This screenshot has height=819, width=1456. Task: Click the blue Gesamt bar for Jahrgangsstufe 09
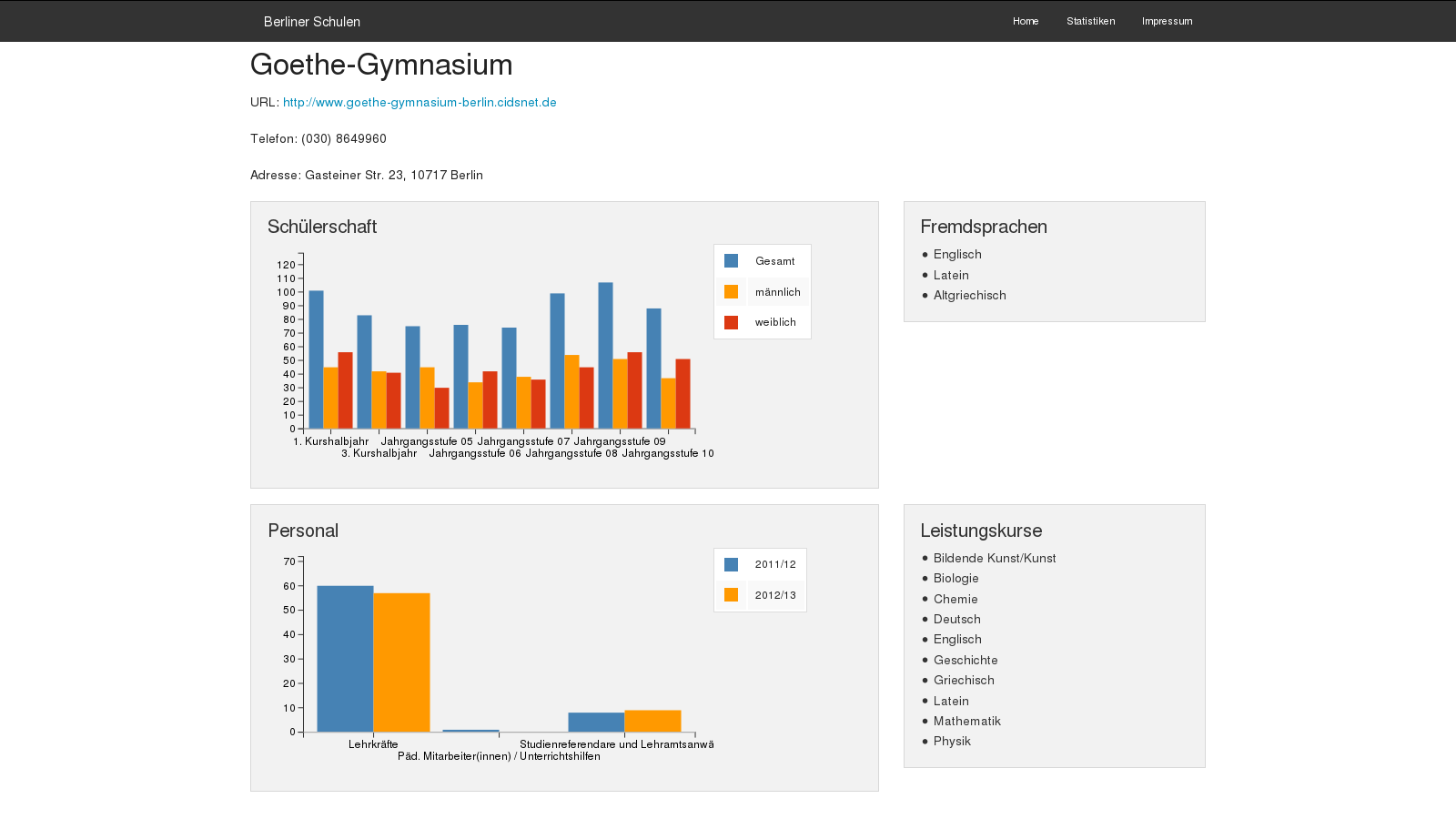pyautogui.click(x=605, y=355)
